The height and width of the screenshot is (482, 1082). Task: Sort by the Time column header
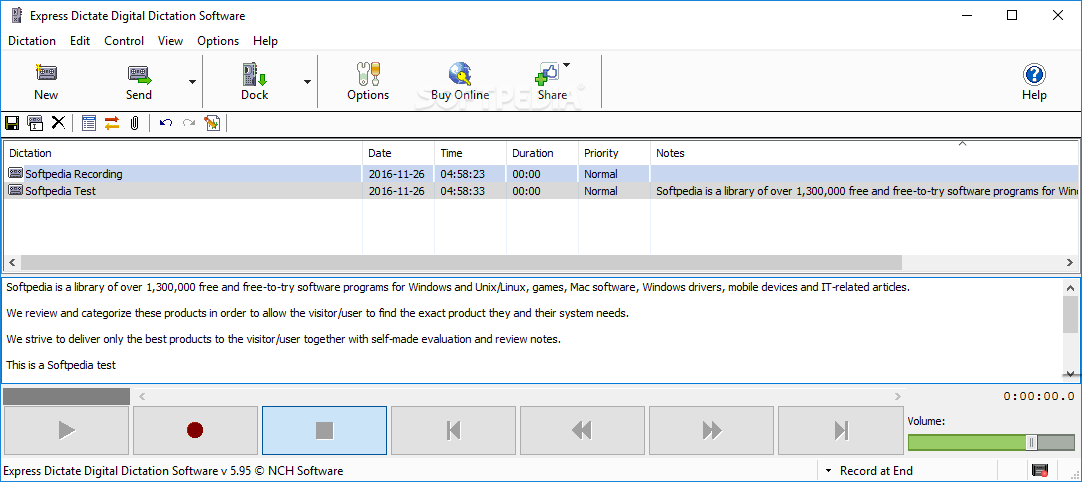tap(471, 153)
